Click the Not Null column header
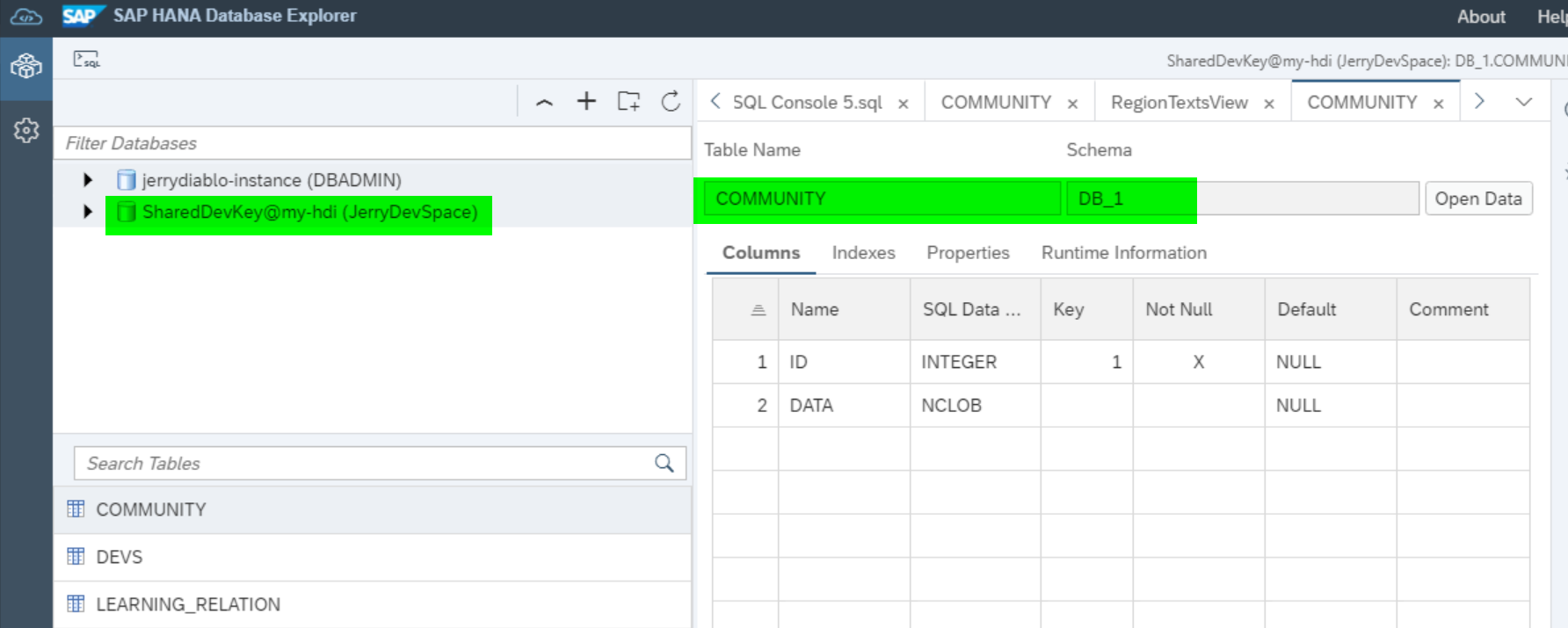1568x628 pixels. (x=1199, y=309)
